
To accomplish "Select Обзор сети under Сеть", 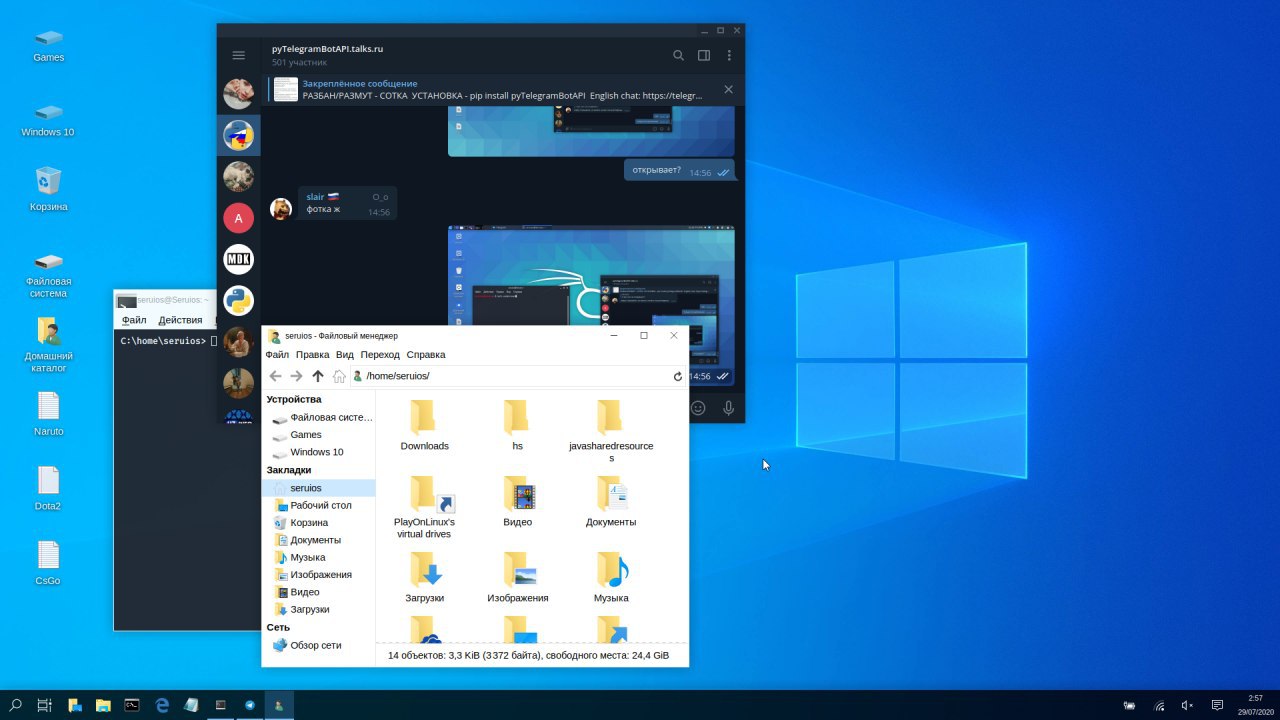I will [318, 645].
